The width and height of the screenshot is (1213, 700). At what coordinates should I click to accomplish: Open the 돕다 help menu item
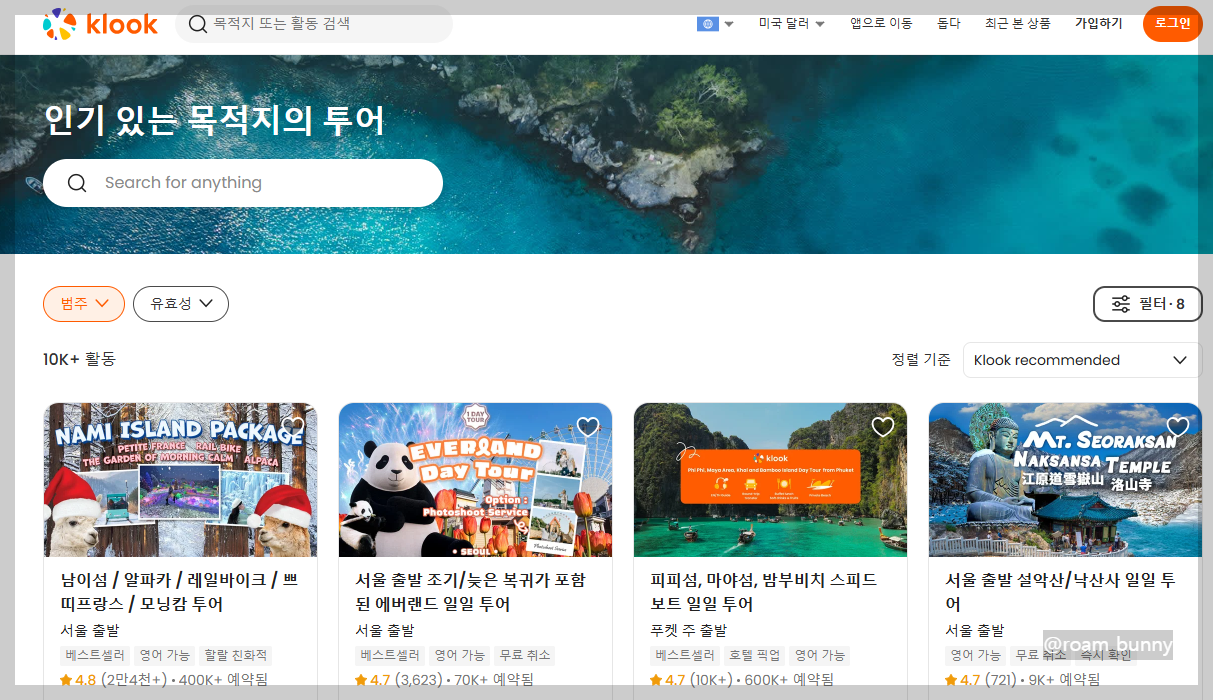949,23
